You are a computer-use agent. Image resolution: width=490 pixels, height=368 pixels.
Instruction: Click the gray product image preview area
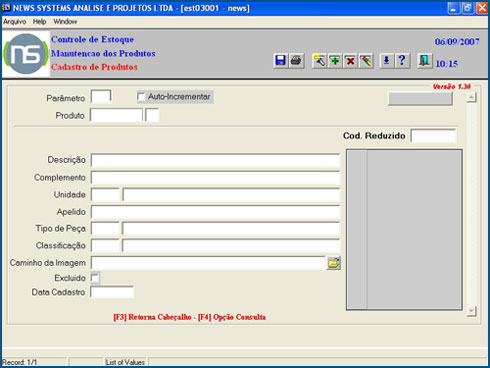point(404,230)
